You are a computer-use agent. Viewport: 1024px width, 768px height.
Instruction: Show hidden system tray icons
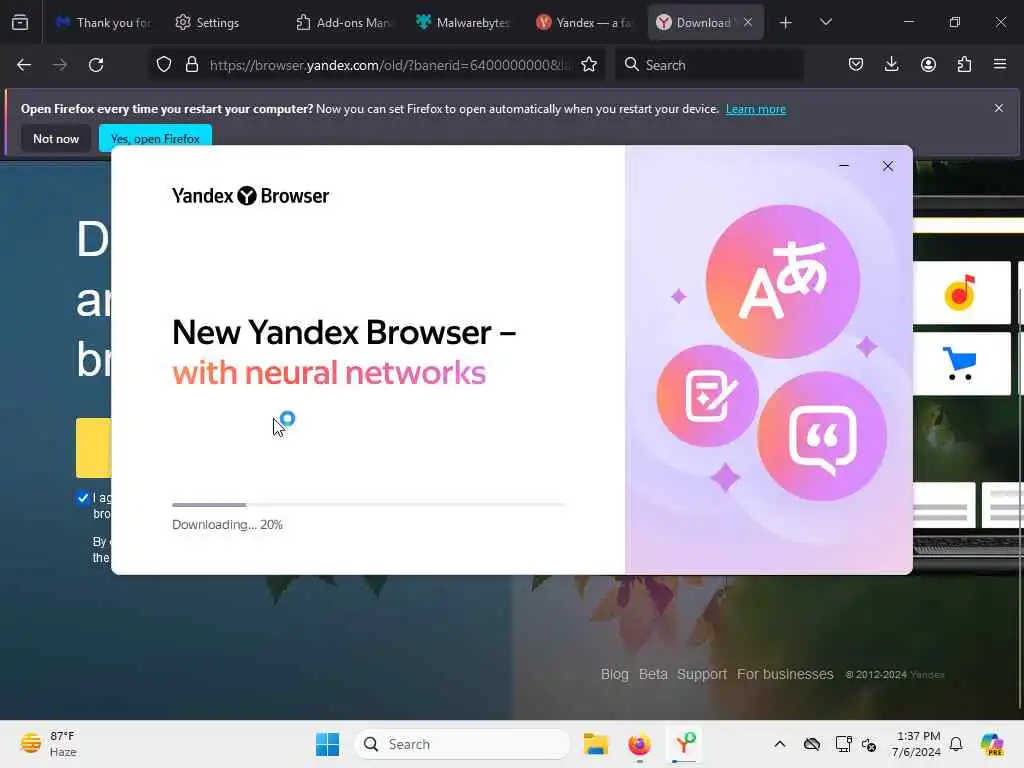(x=780, y=744)
